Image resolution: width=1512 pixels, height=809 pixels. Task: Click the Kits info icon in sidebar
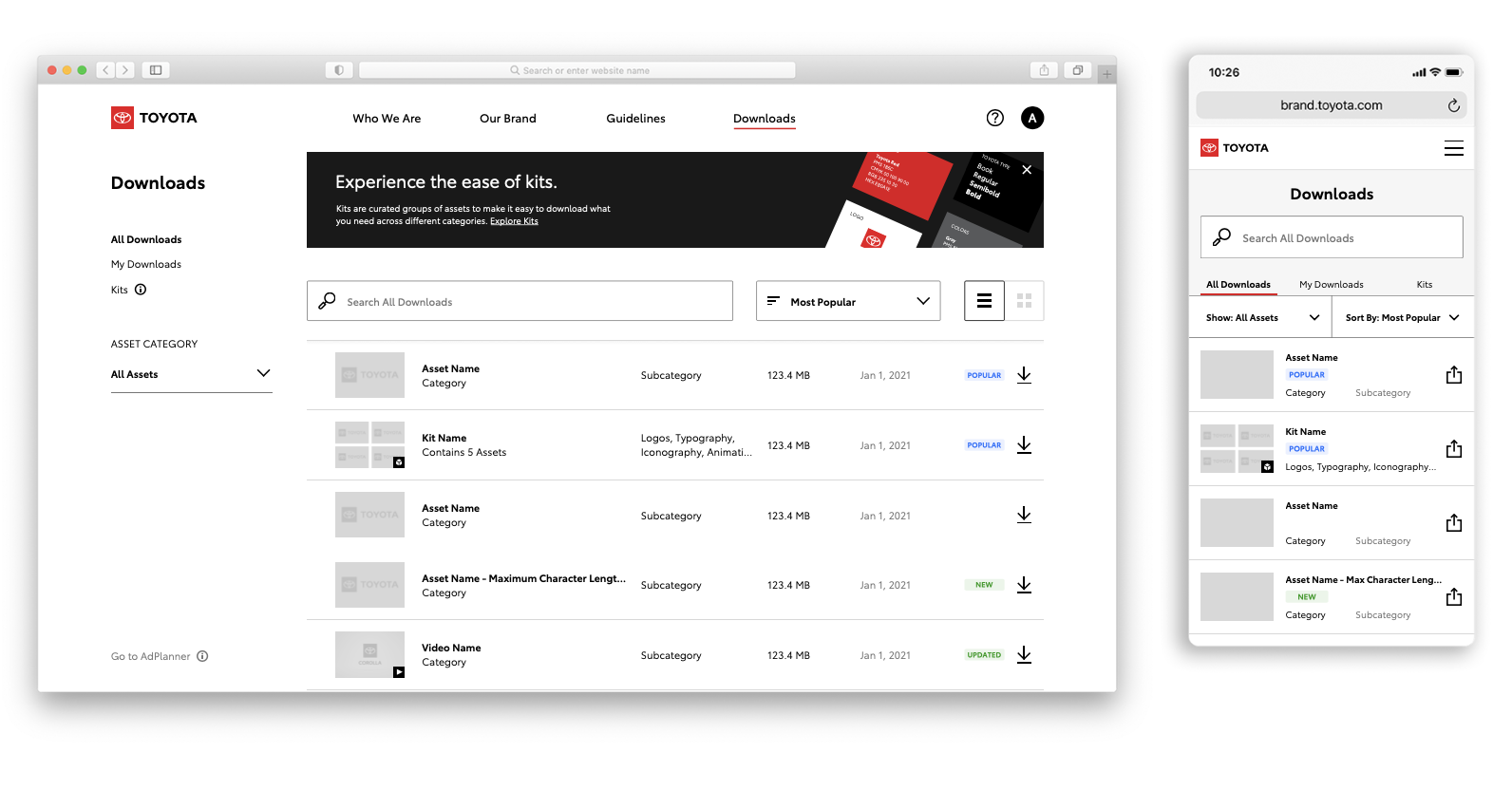(141, 290)
